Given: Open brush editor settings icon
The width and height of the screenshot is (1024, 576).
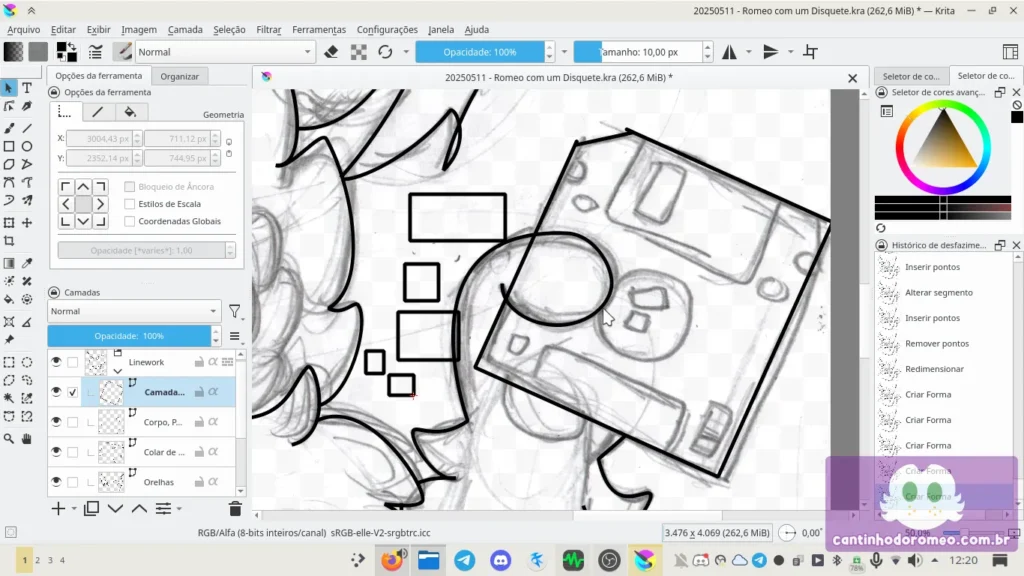Looking at the screenshot, I should [x=95, y=52].
